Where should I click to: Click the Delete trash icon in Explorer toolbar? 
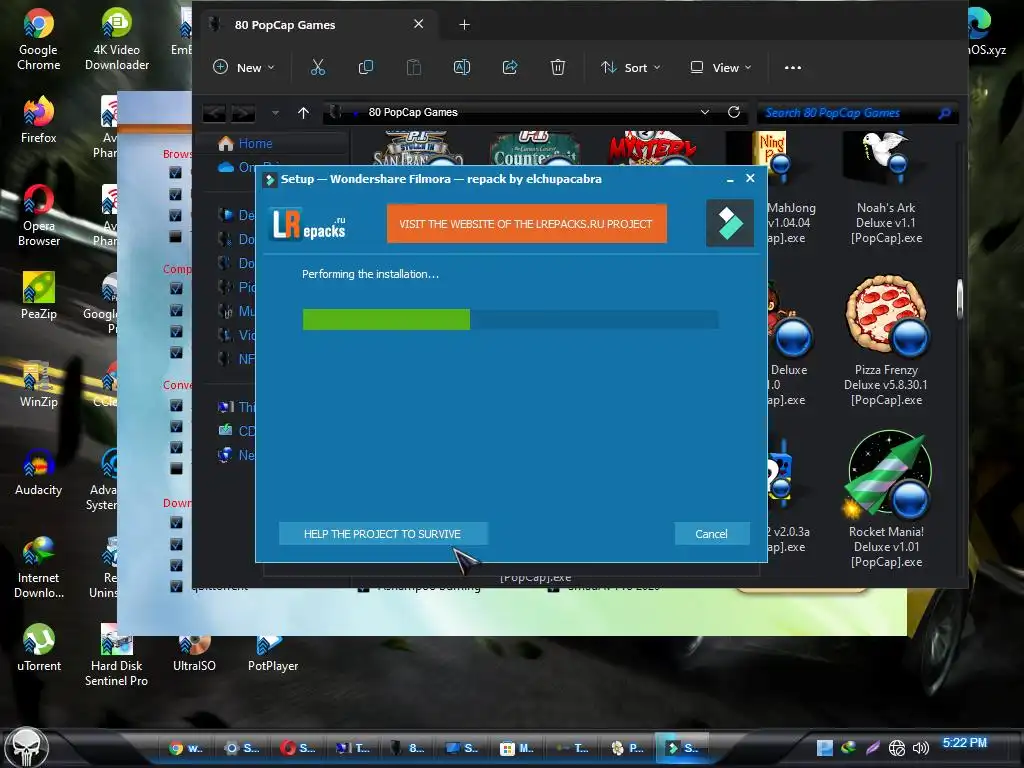[558, 67]
